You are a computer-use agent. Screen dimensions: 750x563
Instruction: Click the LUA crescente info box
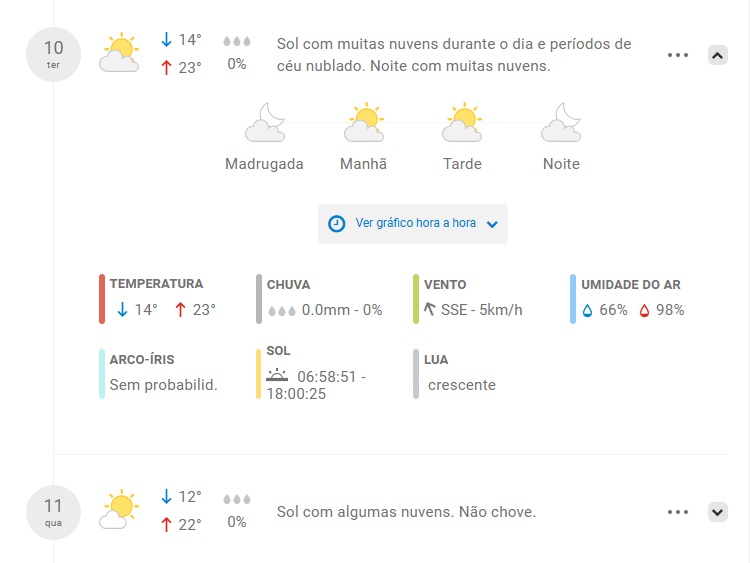(454, 373)
